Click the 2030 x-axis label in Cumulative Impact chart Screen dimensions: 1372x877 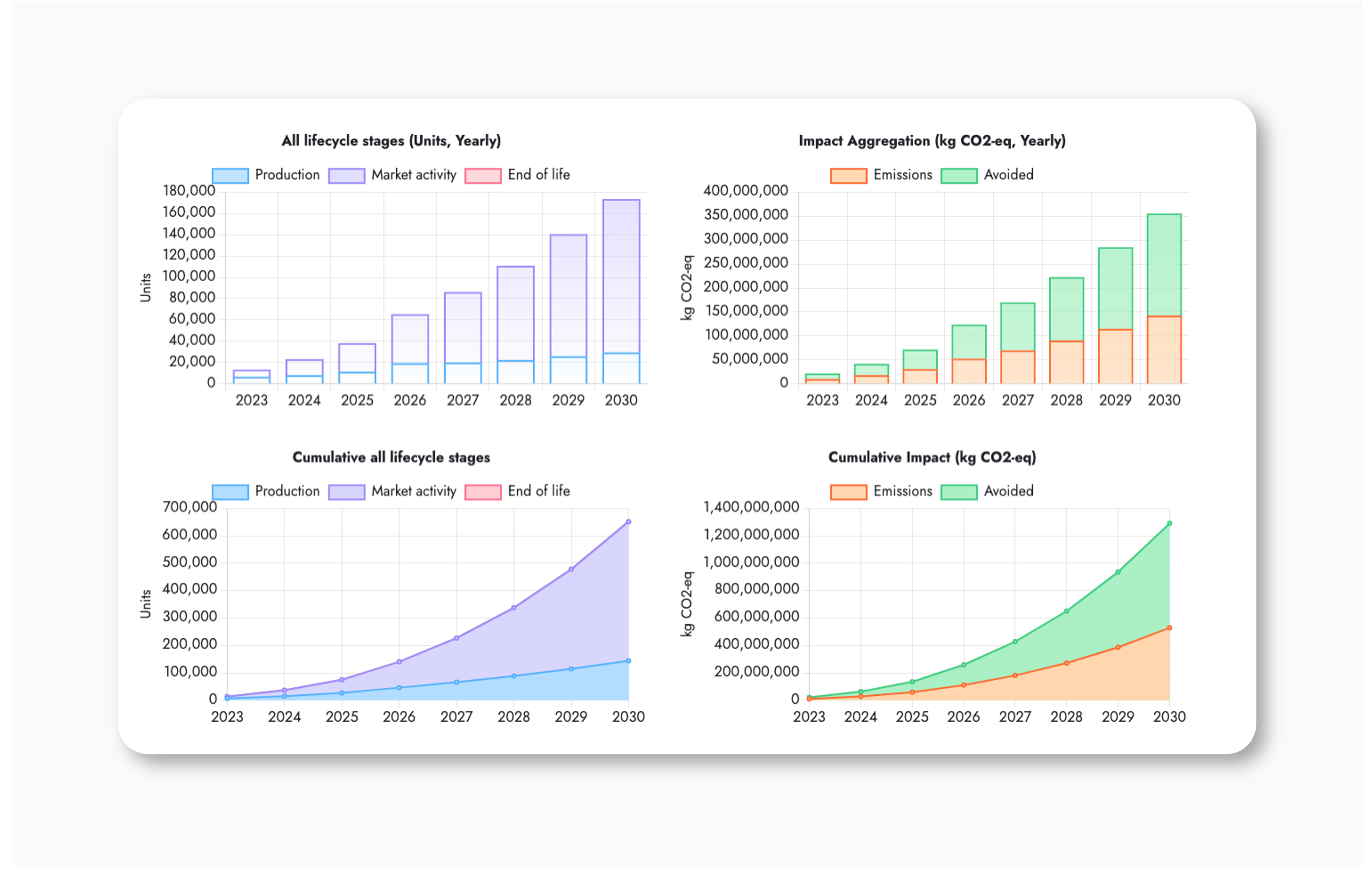pyautogui.click(x=1170, y=717)
